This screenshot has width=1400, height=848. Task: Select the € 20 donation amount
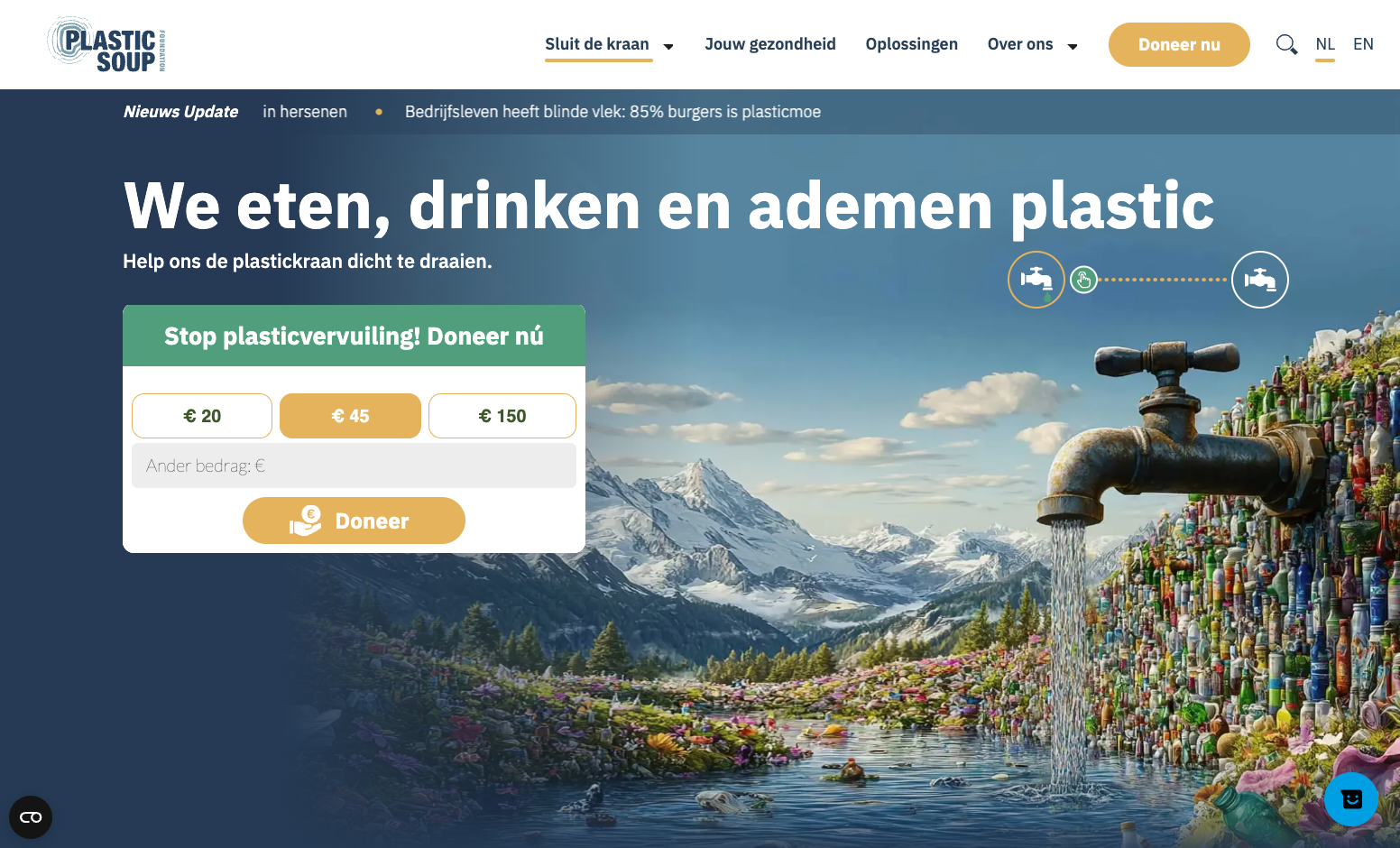(202, 416)
